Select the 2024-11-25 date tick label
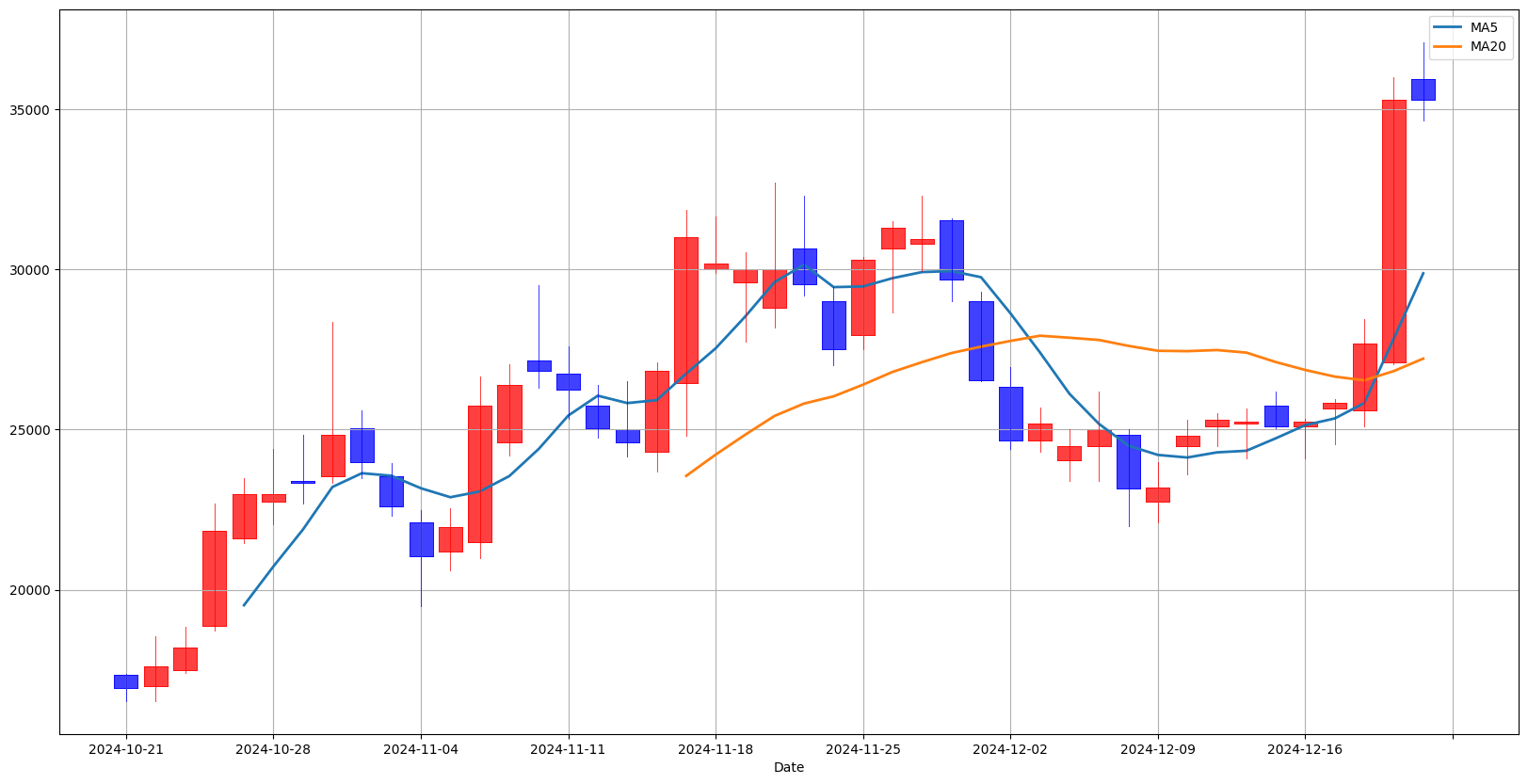Image resolution: width=1528 pixels, height=784 pixels. pyautogui.click(x=863, y=749)
